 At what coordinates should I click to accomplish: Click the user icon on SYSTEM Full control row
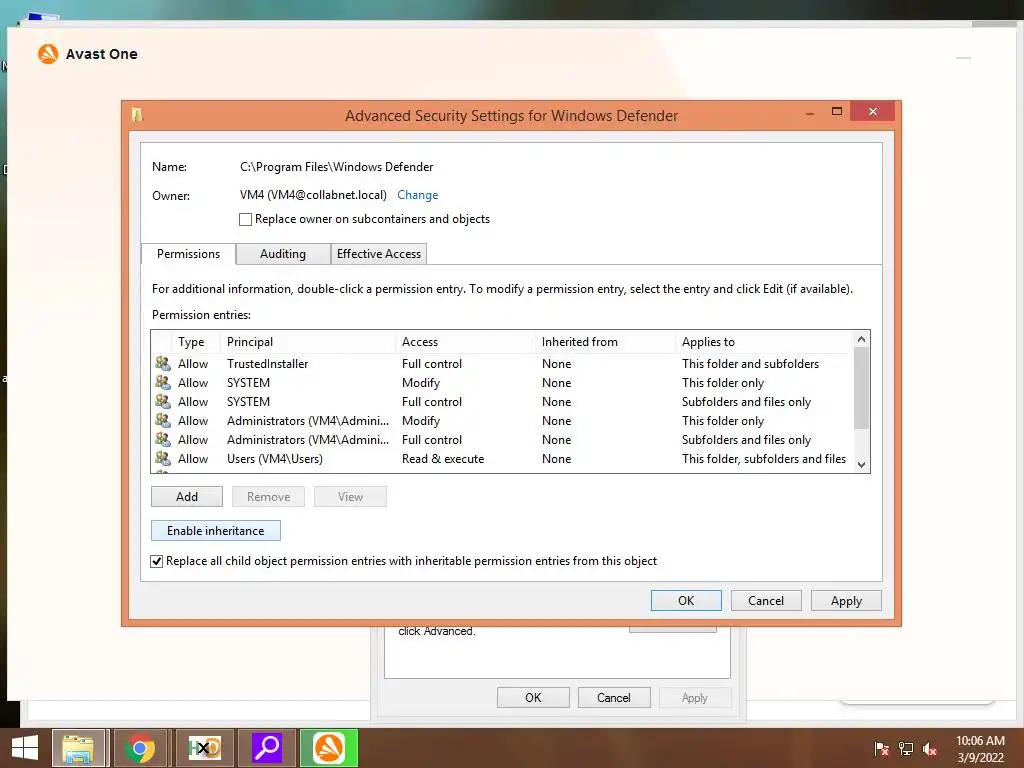pyautogui.click(x=163, y=401)
